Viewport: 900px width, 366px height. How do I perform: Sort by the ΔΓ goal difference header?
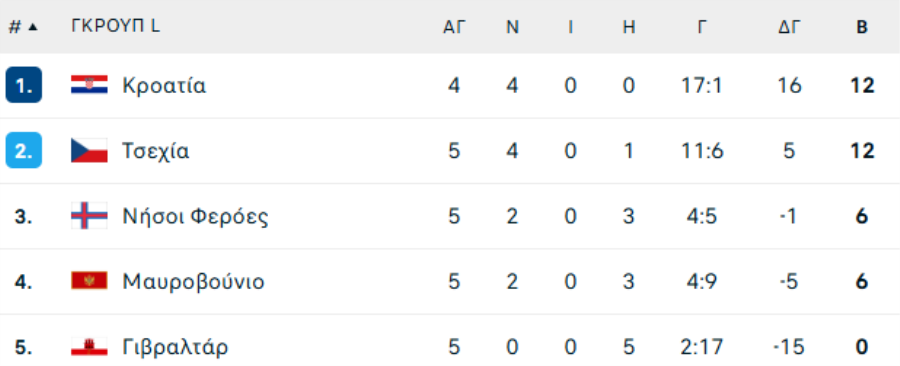click(789, 27)
